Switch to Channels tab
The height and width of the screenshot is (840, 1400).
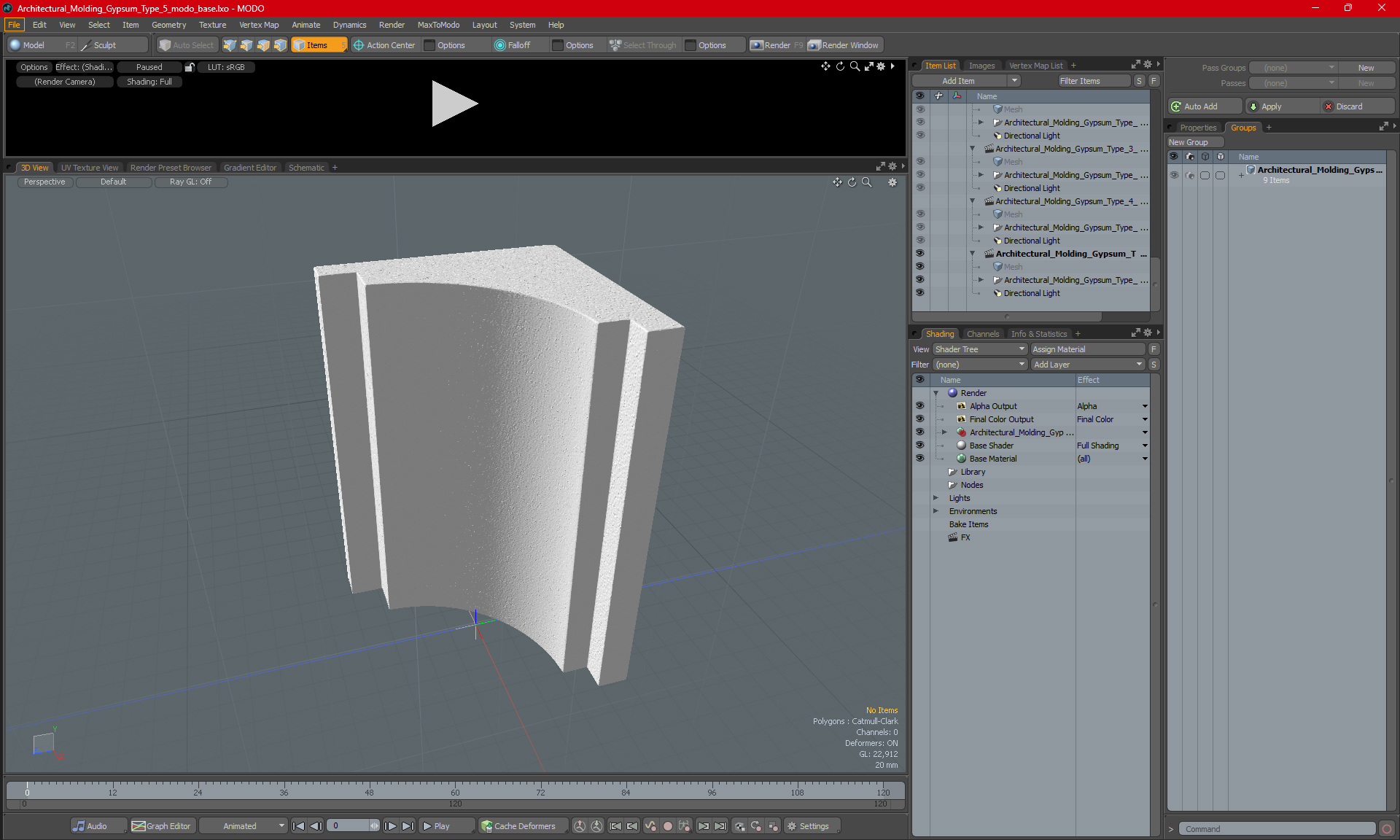pyautogui.click(x=982, y=334)
